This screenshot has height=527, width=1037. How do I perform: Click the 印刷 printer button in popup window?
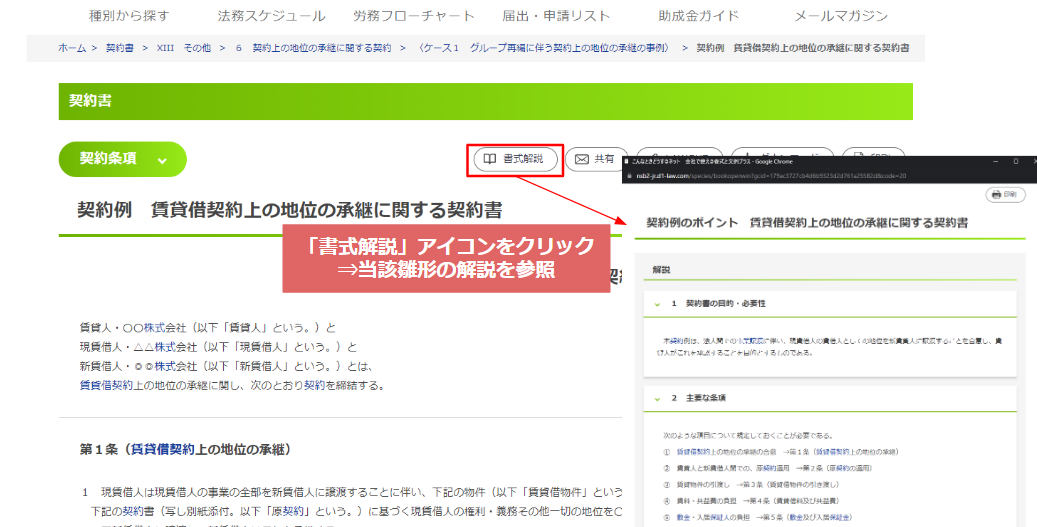coord(1006,195)
